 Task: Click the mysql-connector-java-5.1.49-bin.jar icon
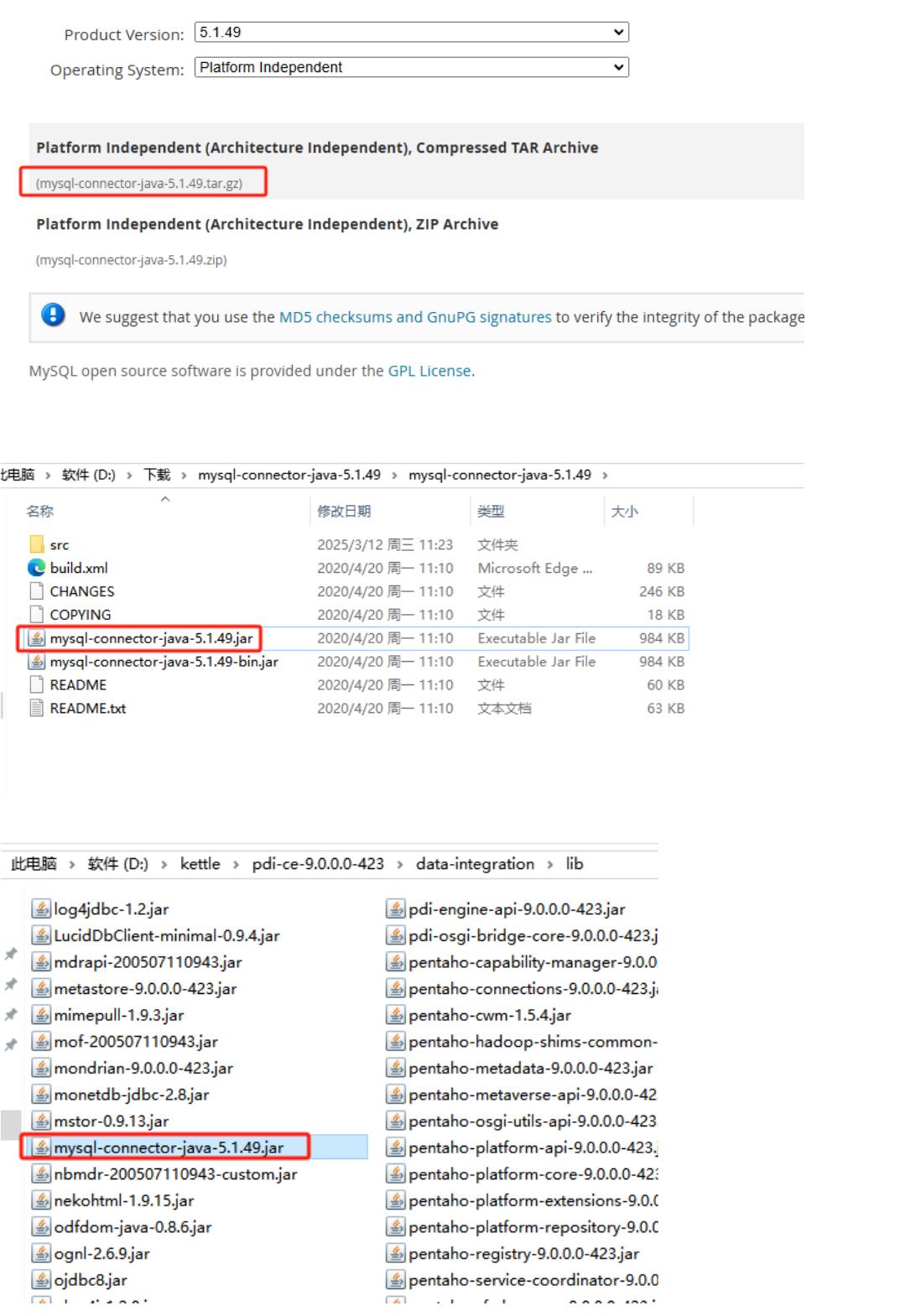tap(36, 662)
